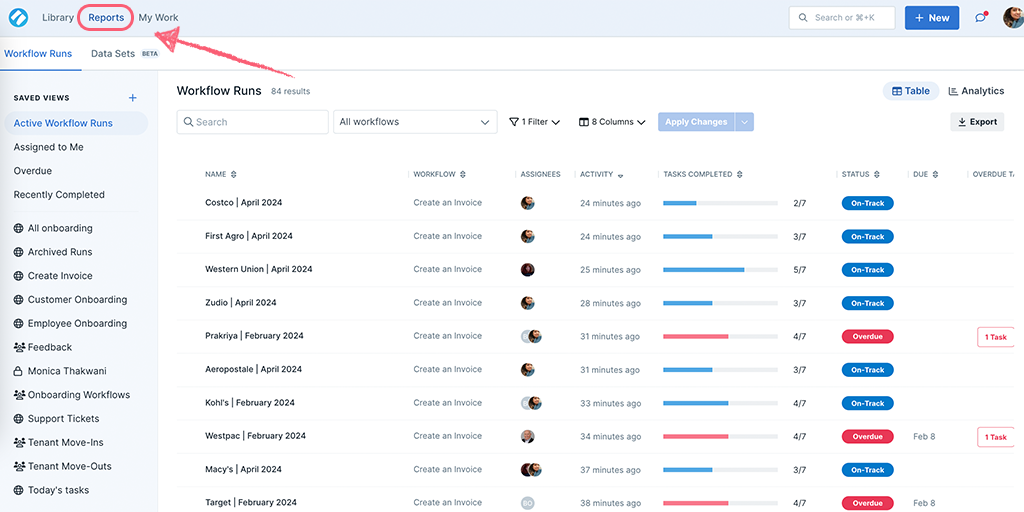Open the Costco | April 2024 run
The width and height of the screenshot is (1024, 512).
coord(244,202)
